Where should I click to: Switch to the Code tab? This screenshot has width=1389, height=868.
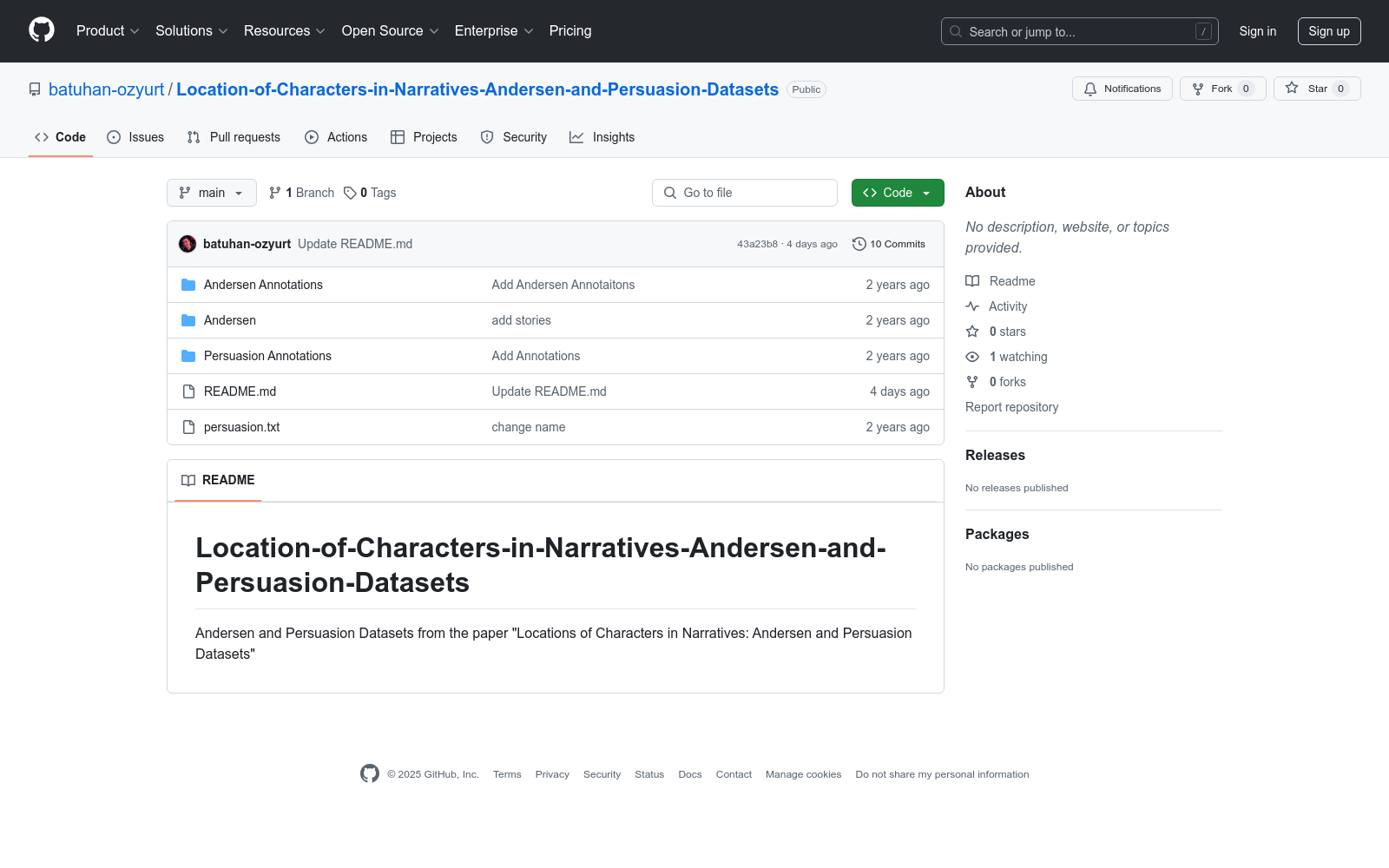point(61,137)
